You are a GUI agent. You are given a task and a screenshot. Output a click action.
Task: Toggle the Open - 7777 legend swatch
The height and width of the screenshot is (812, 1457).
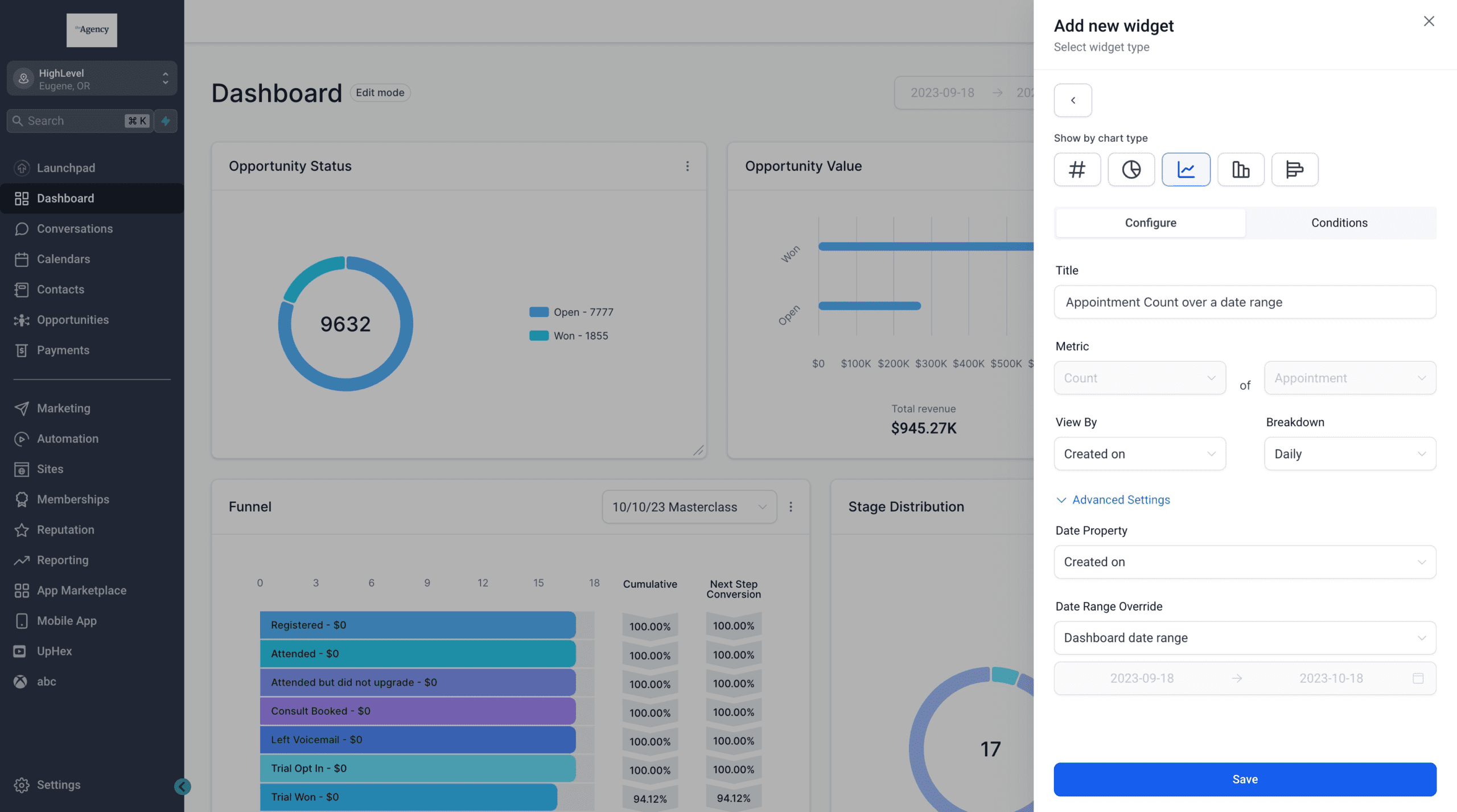pyautogui.click(x=539, y=312)
